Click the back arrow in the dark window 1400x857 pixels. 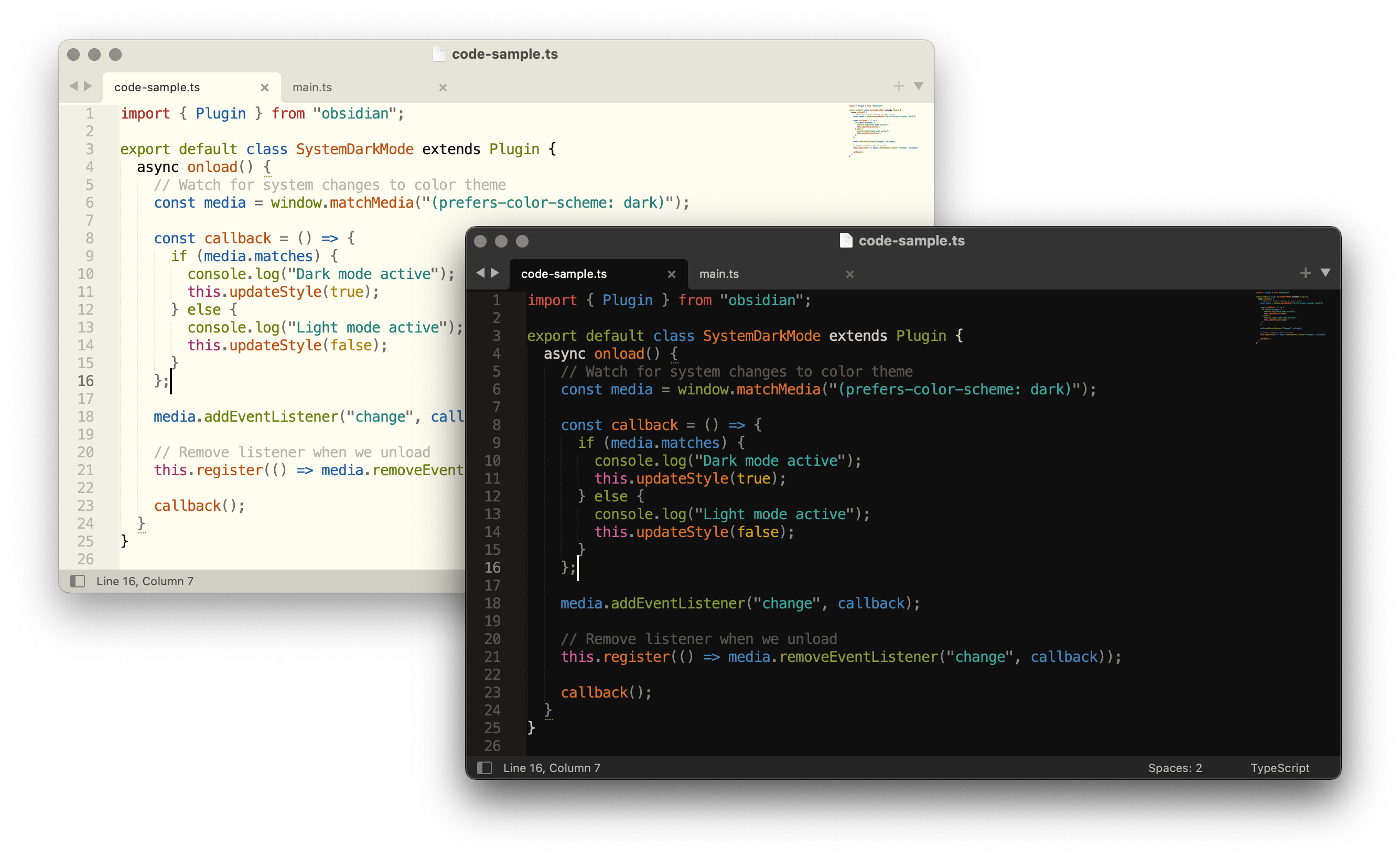[481, 273]
